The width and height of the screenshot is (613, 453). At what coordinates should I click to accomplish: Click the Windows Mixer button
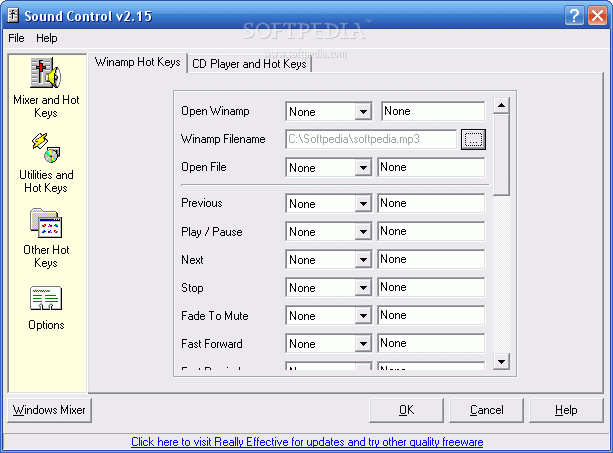click(49, 410)
